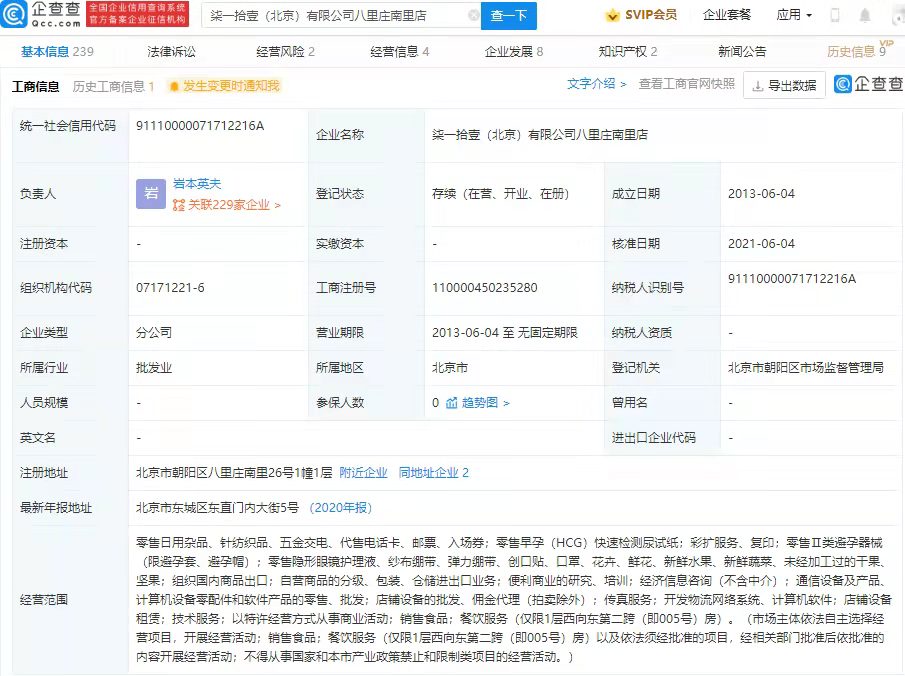Open 附近企业 link
The height and width of the screenshot is (676, 905).
tap(363, 473)
